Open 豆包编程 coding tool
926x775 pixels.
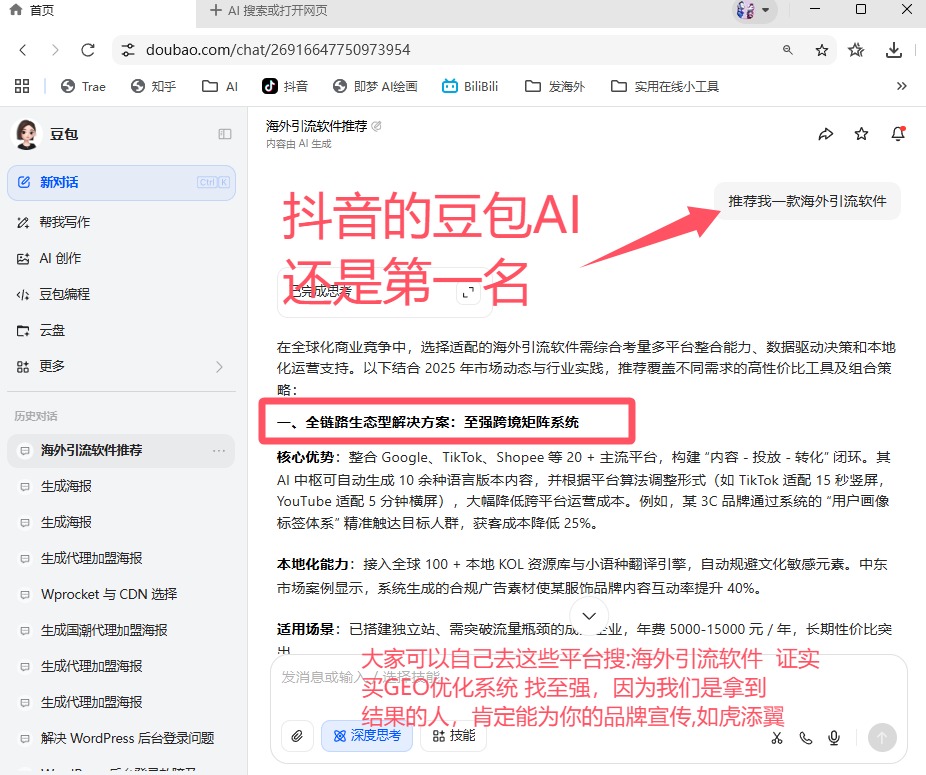click(121, 294)
